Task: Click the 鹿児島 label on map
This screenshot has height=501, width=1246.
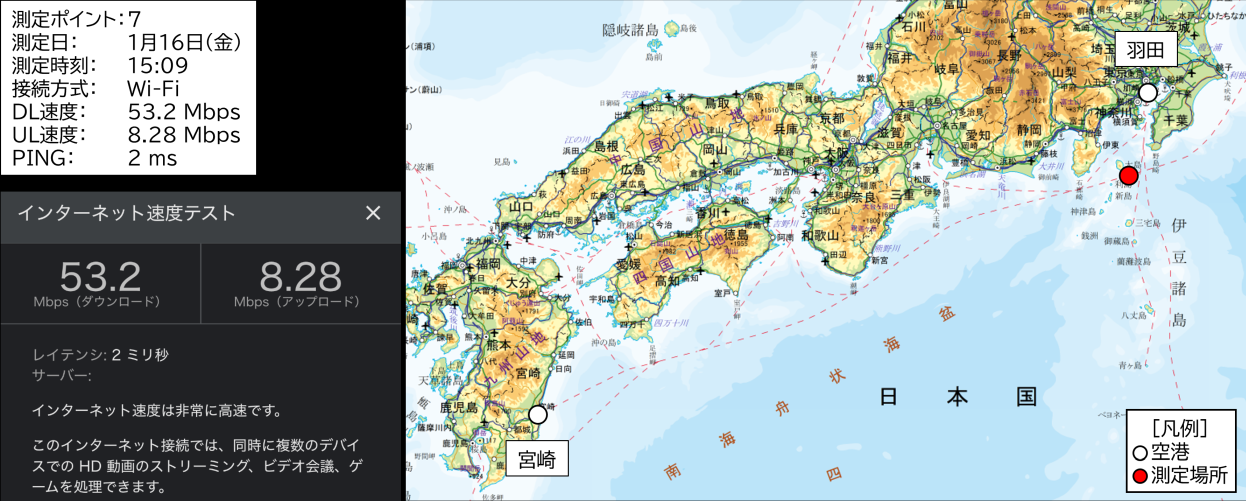Action: (x=460, y=409)
